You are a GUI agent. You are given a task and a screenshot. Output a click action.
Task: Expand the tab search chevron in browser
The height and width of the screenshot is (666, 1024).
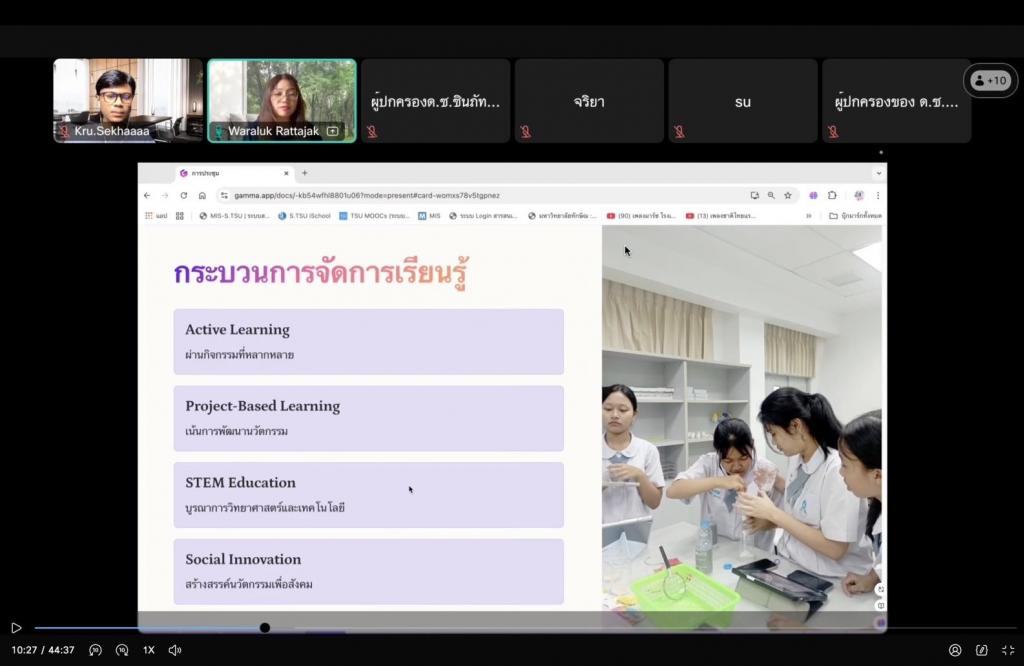click(x=878, y=173)
